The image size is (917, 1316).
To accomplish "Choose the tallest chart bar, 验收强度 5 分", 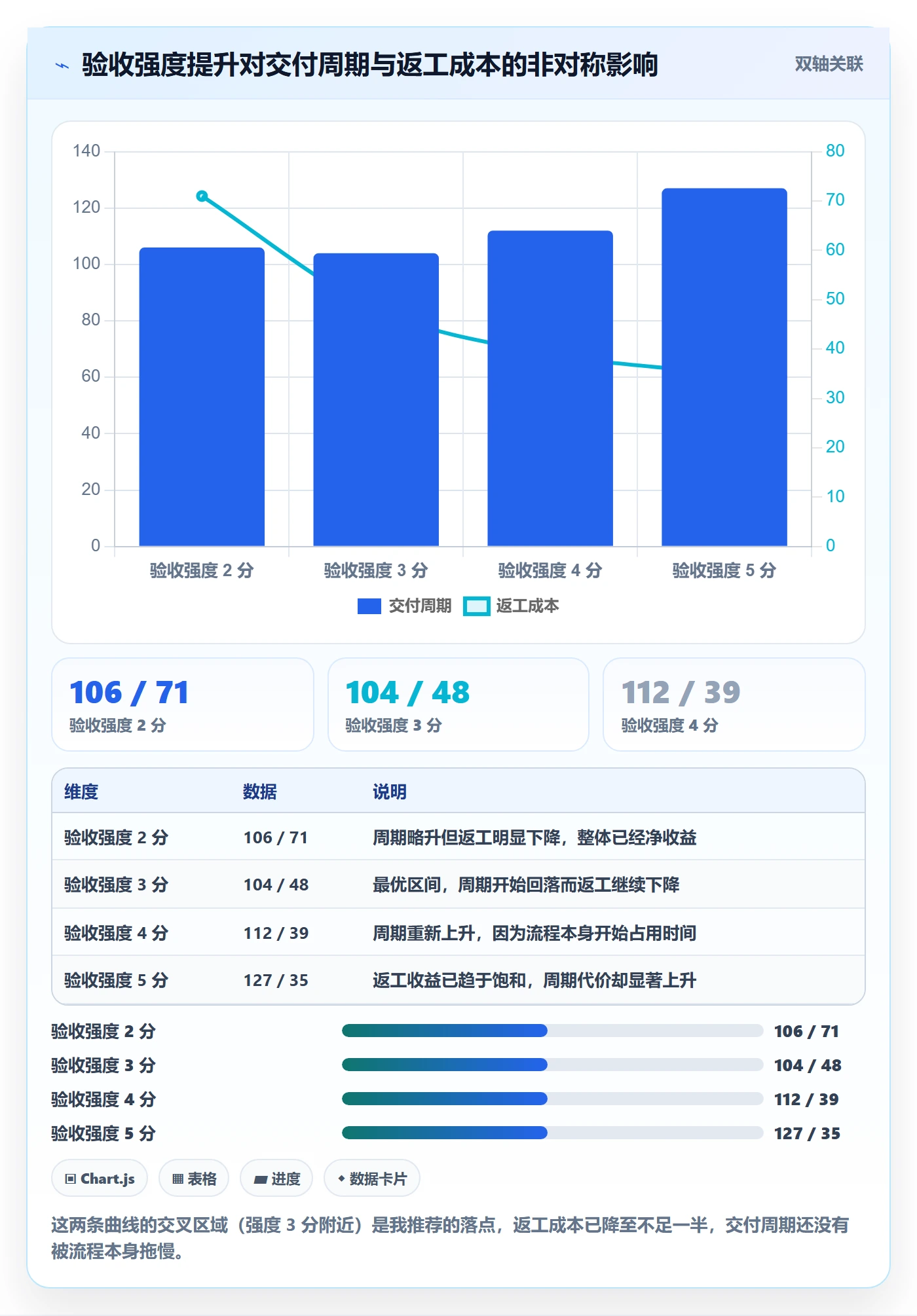I will (x=724, y=367).
